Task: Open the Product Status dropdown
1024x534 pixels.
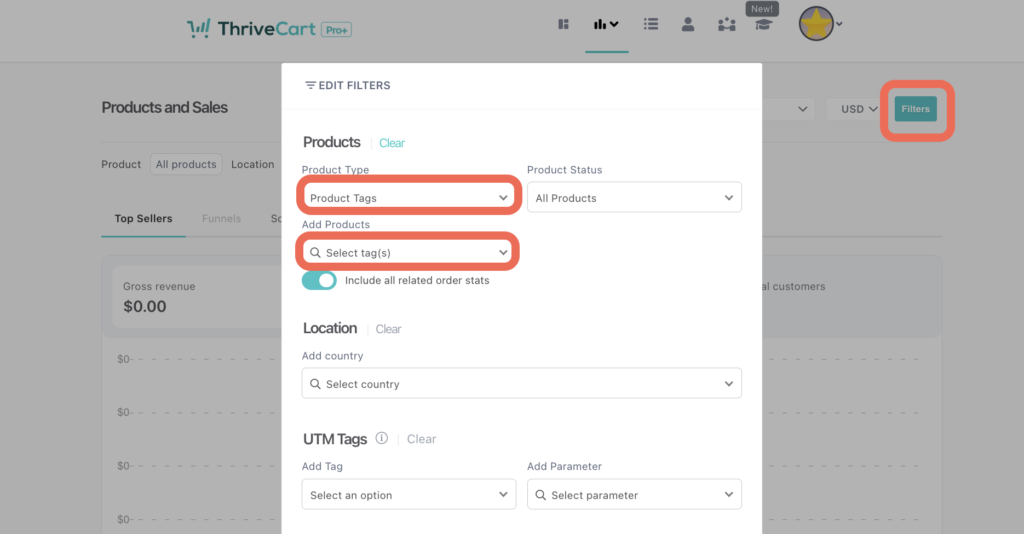Action: point(634,198)
